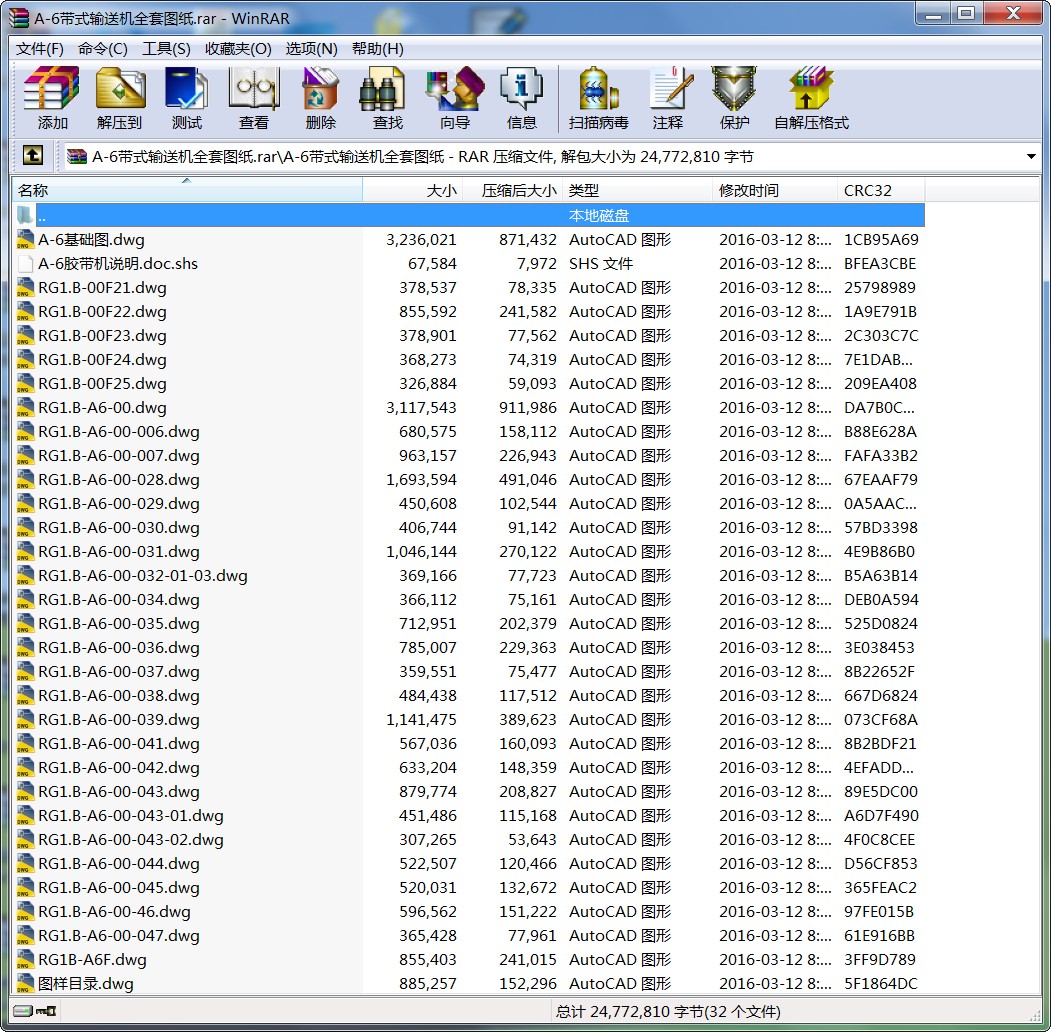Select the 图样目录.dwg file row
1051x1032 pixels.
click(86, 984)
